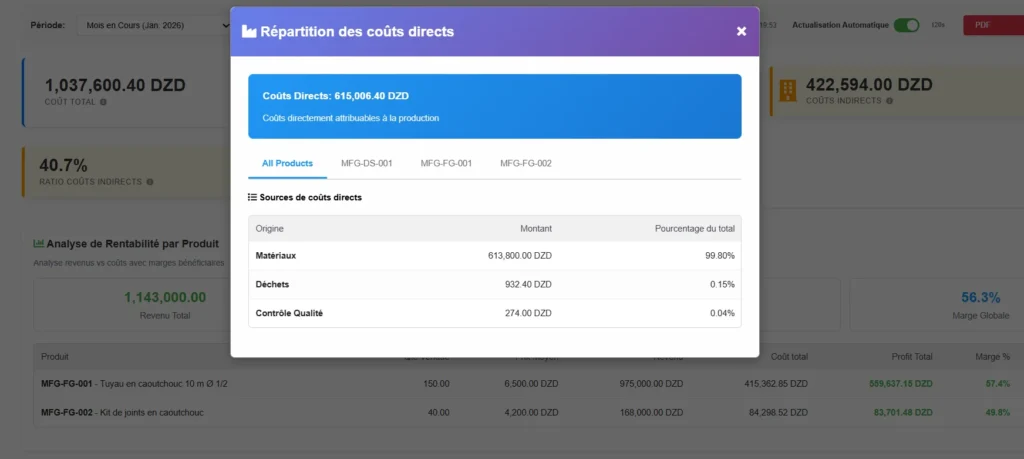Click the Profit Total column header

(x=912, y=356)
